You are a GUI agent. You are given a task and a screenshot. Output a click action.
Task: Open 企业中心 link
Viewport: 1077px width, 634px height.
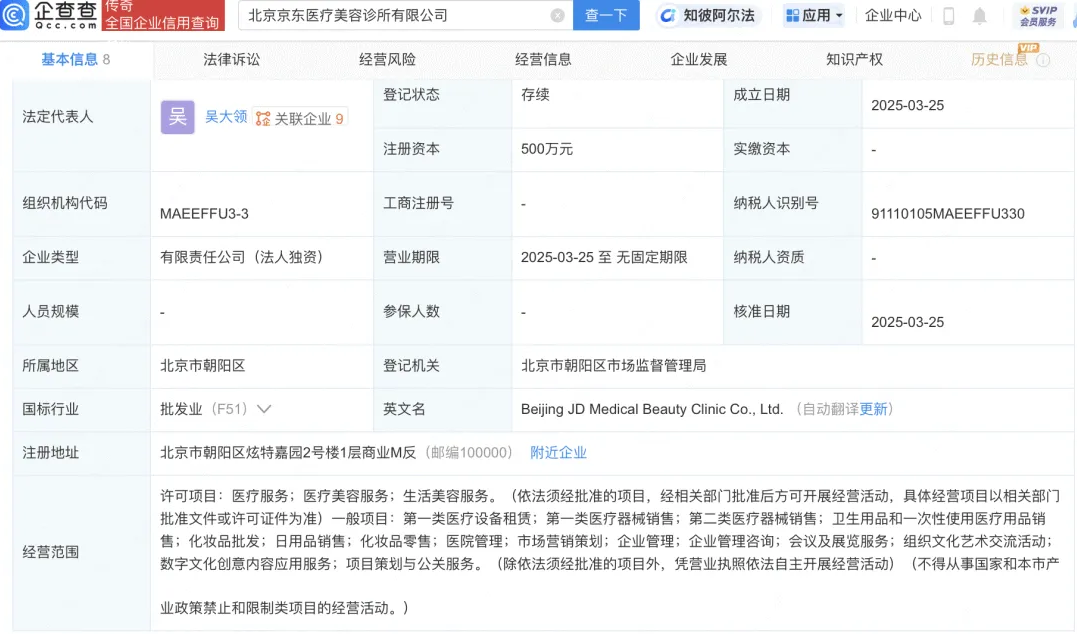coord(893,15)
